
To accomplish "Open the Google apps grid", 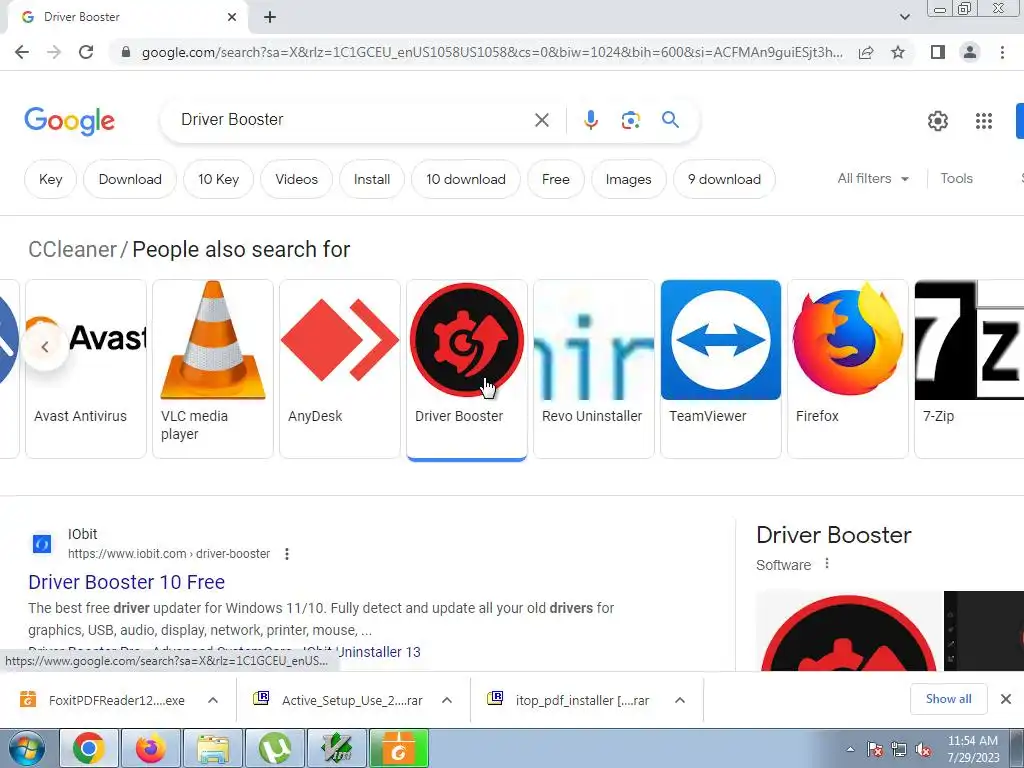I will (x=984, y=121).
